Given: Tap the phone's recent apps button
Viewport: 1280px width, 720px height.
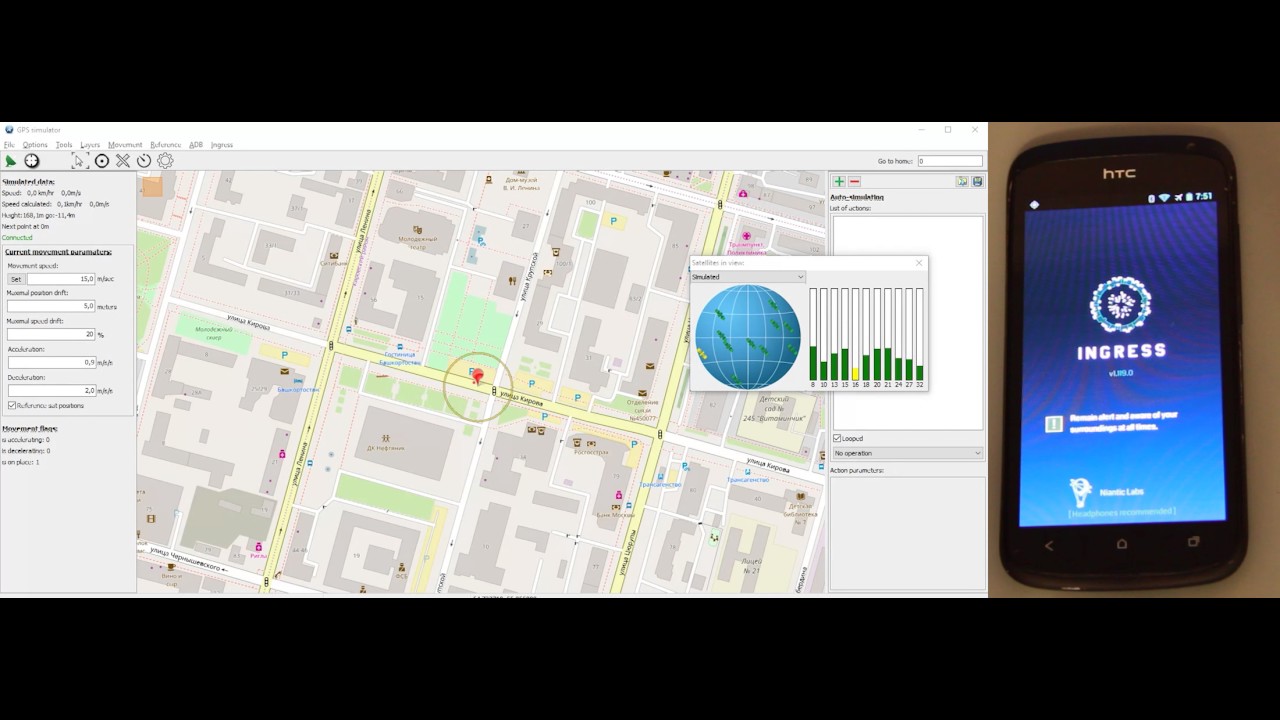Looking at the screenshot, I should coord(1193,542).
